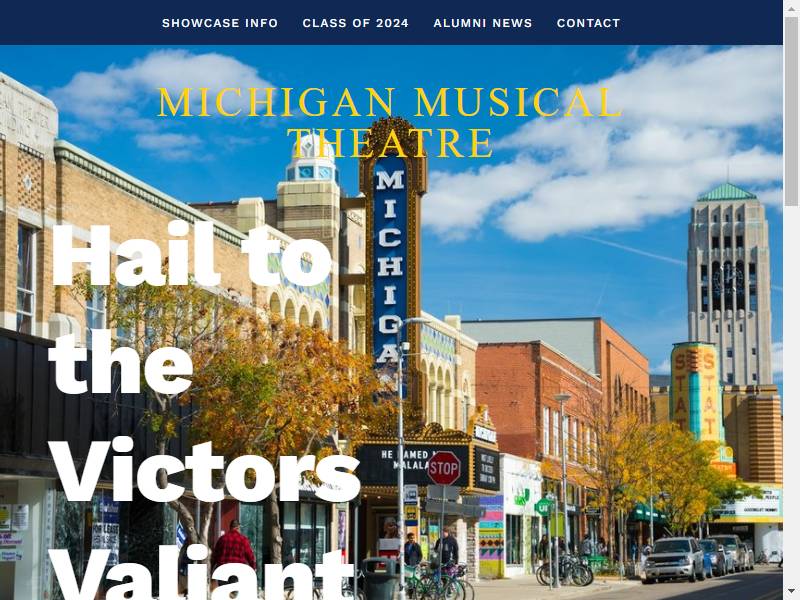Click the green trash can on the sidewalk
The image size is (800, 600).
point(381,578)
